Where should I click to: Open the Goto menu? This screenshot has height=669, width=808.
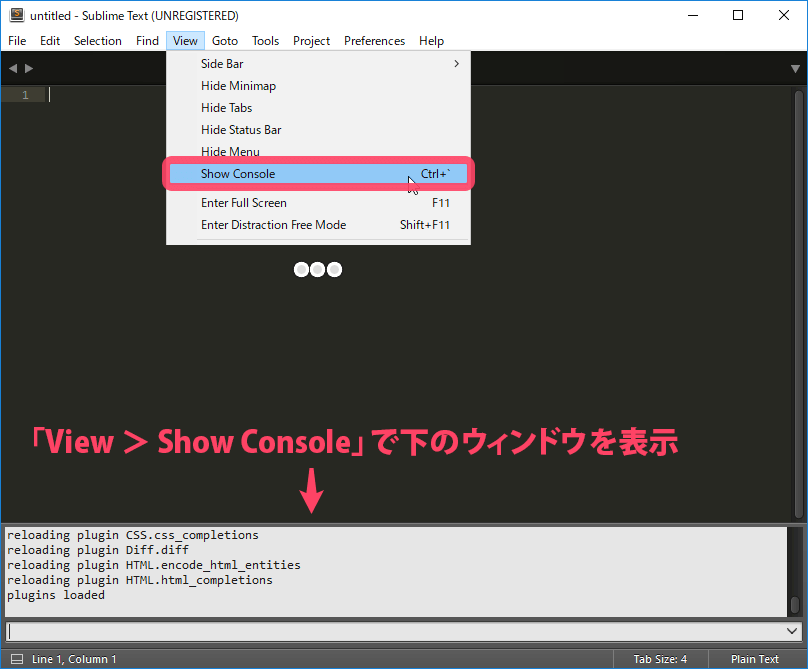225,41
